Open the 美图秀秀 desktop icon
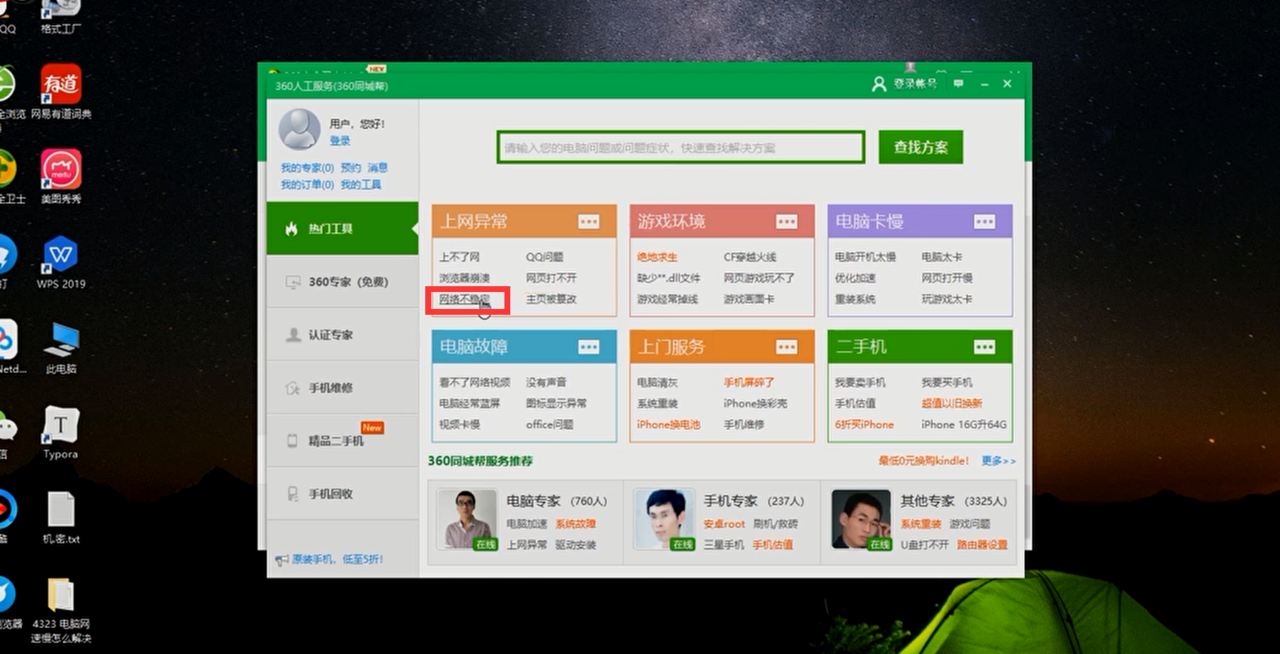 61,177
